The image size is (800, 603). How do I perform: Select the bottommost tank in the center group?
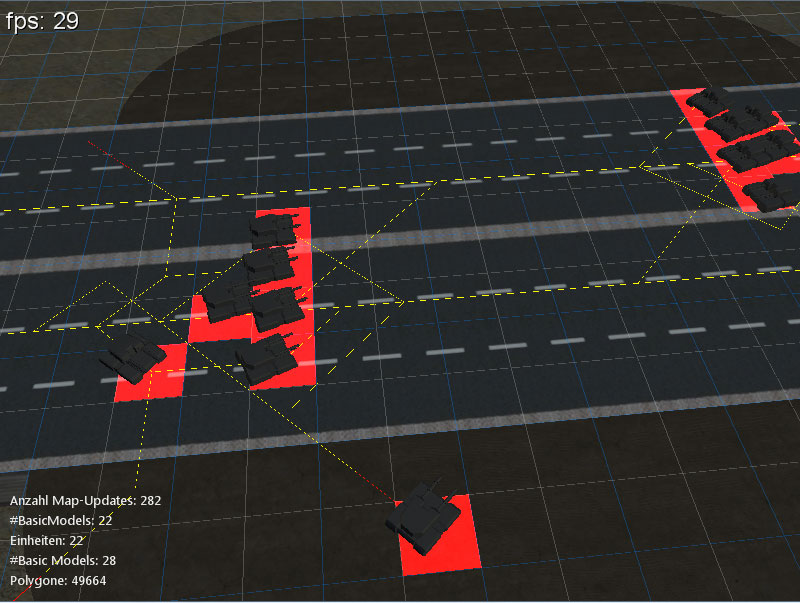(x=266, y=357)
